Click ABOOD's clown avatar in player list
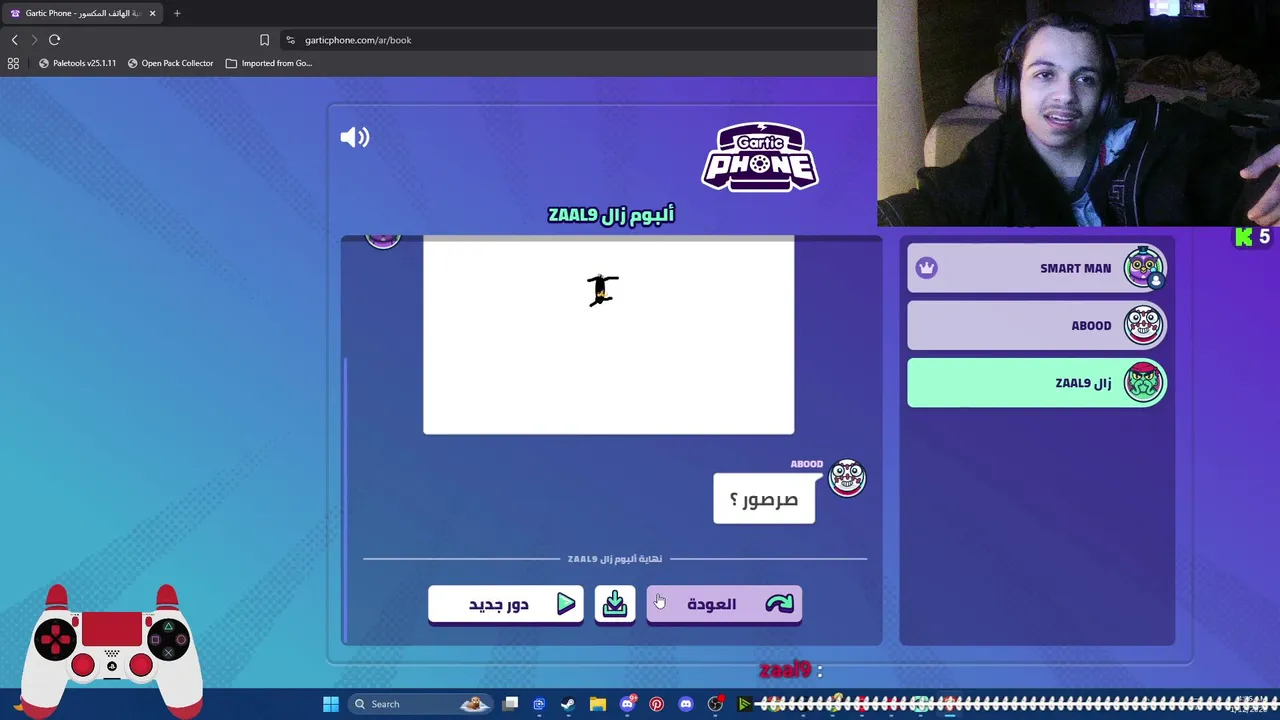 1143,325
